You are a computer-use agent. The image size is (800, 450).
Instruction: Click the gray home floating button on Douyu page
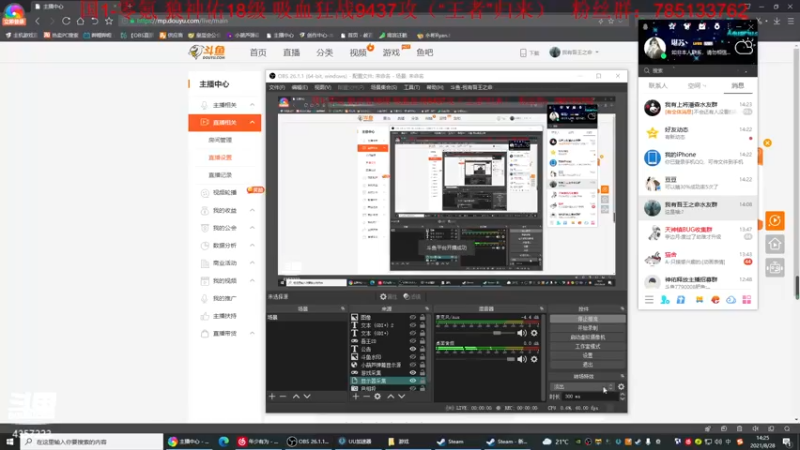(774, 244)
